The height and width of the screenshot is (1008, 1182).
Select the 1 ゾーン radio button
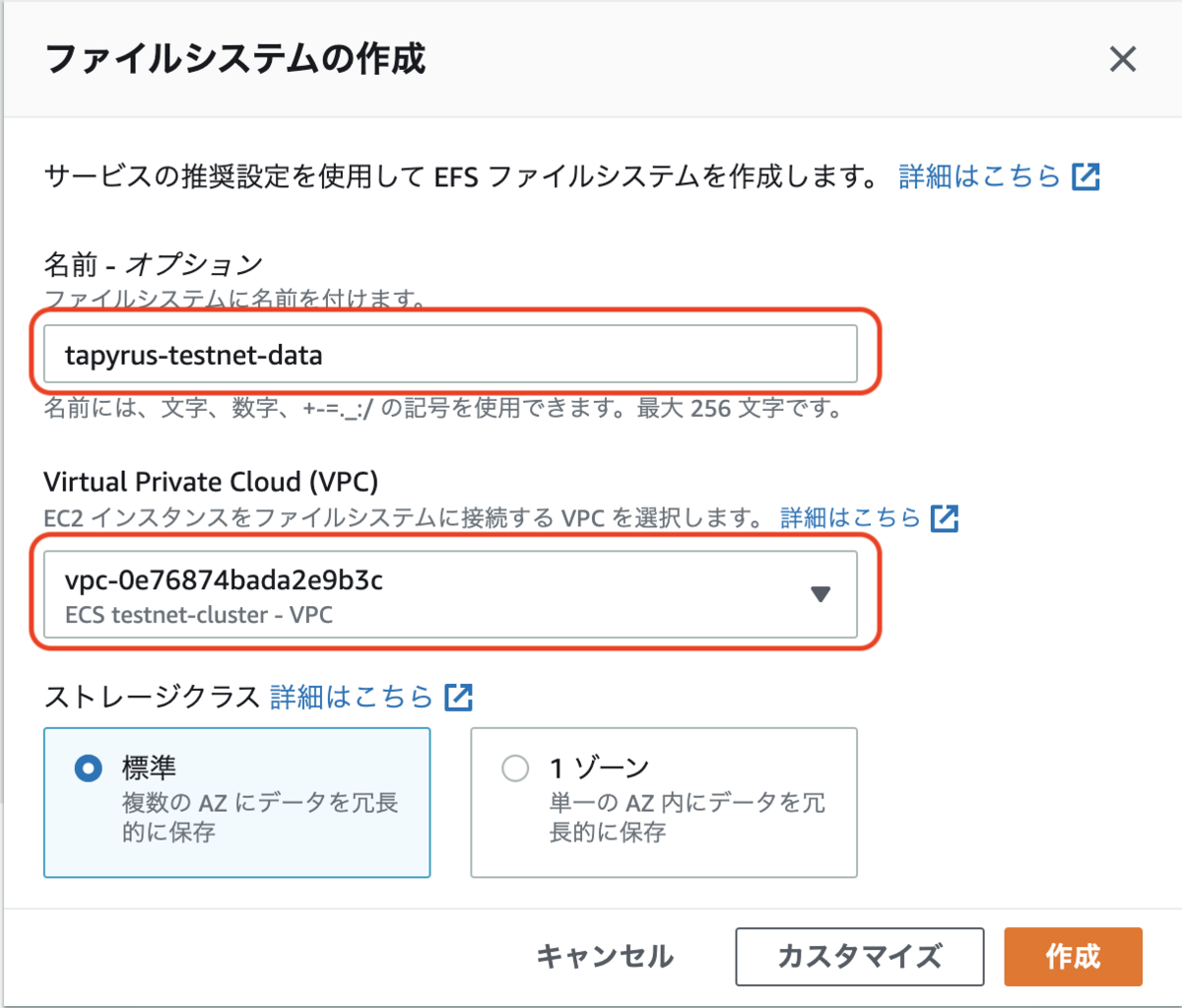coord(515,769)
